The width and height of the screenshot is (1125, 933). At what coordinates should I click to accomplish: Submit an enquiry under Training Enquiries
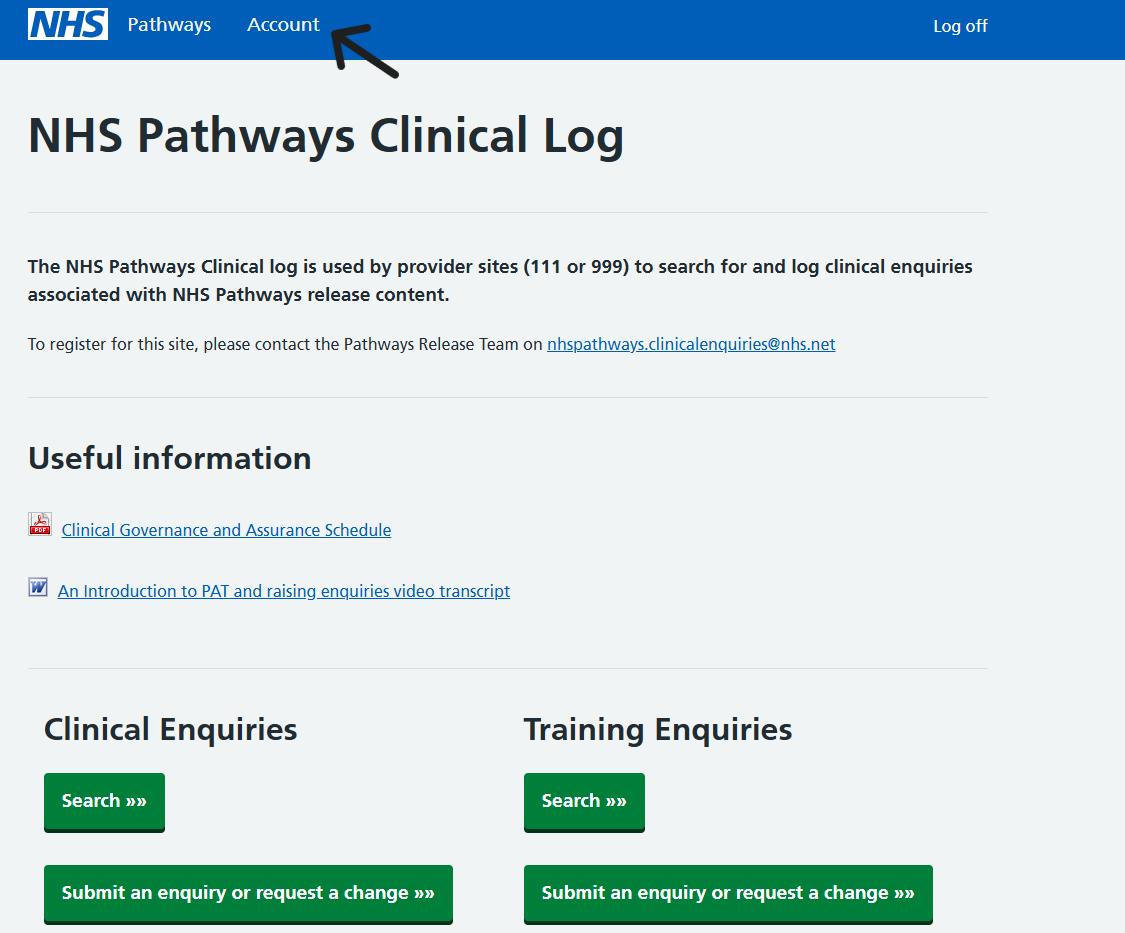tap(728, 894)
